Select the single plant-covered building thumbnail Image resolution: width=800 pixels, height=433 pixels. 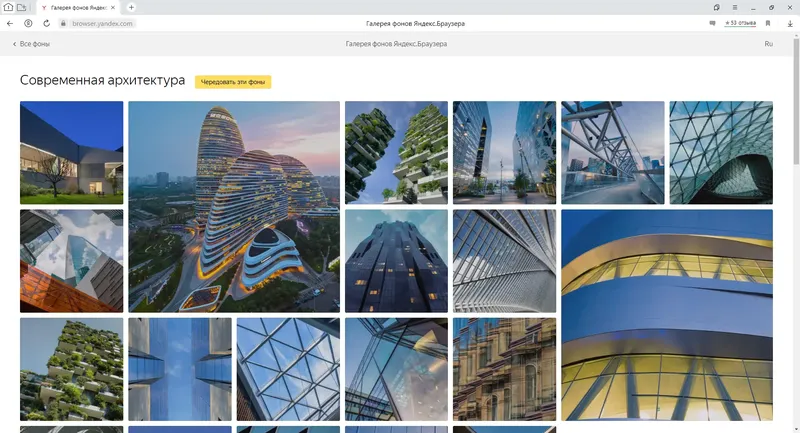[71, 369]
